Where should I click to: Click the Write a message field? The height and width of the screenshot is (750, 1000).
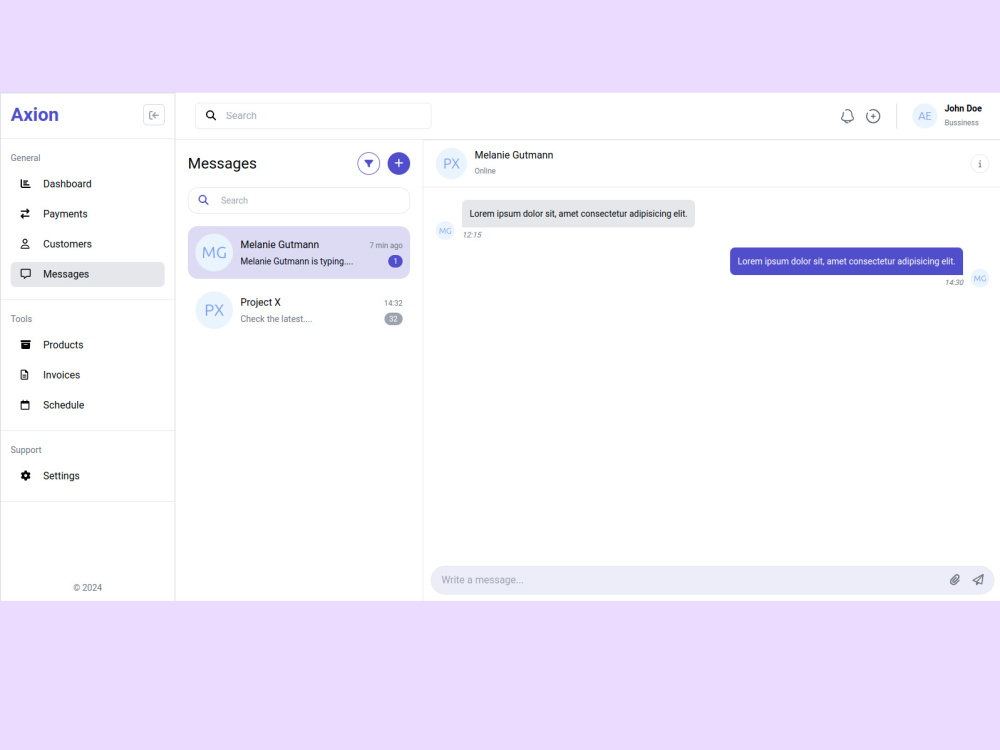[x=689, y=580]
